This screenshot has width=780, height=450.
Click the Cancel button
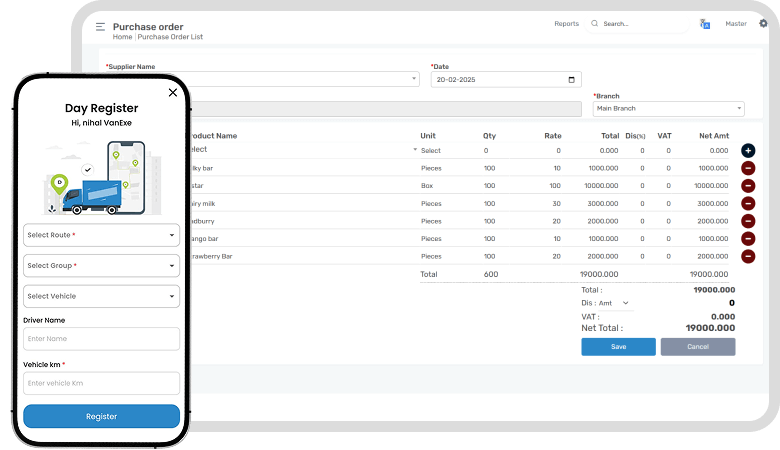coord(697,346)
